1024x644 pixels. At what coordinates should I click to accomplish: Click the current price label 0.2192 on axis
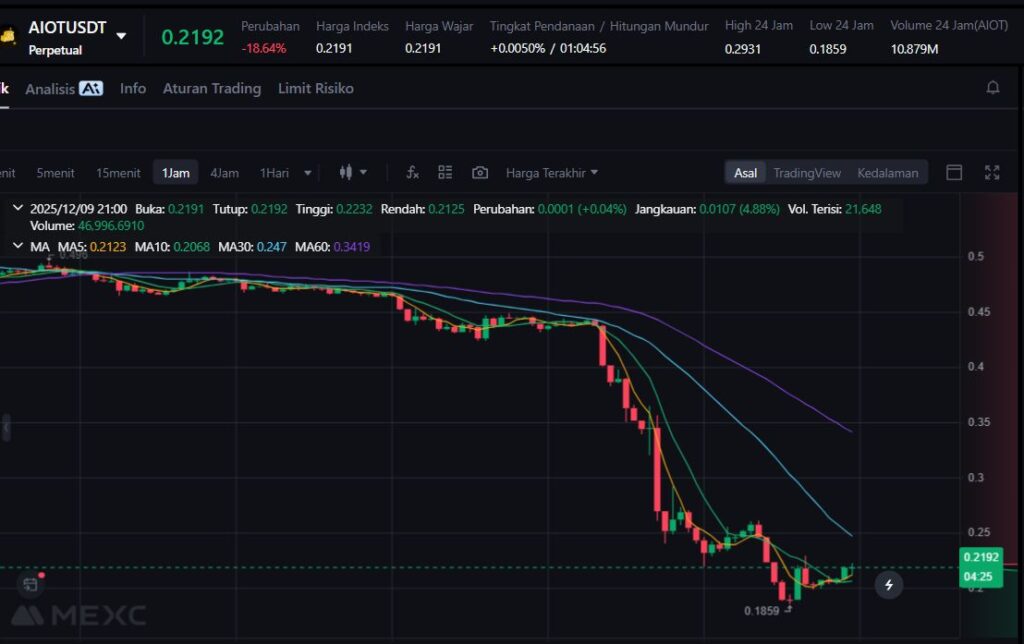pos(980,557)
